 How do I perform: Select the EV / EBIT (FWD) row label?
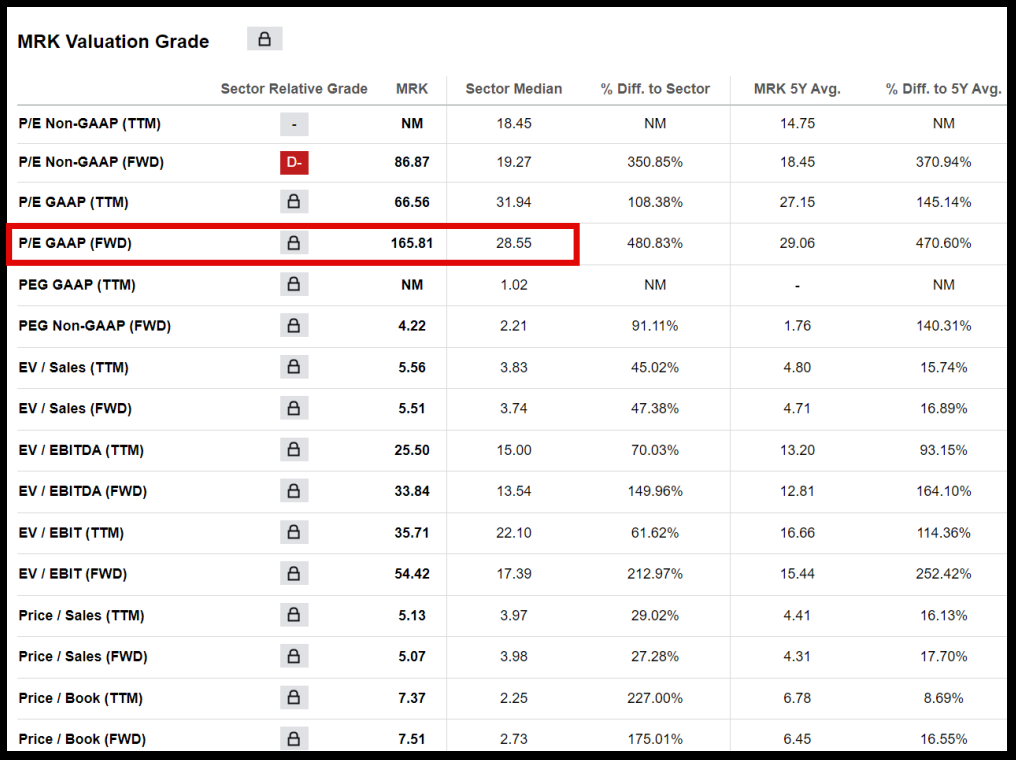[x=73, y=573]
